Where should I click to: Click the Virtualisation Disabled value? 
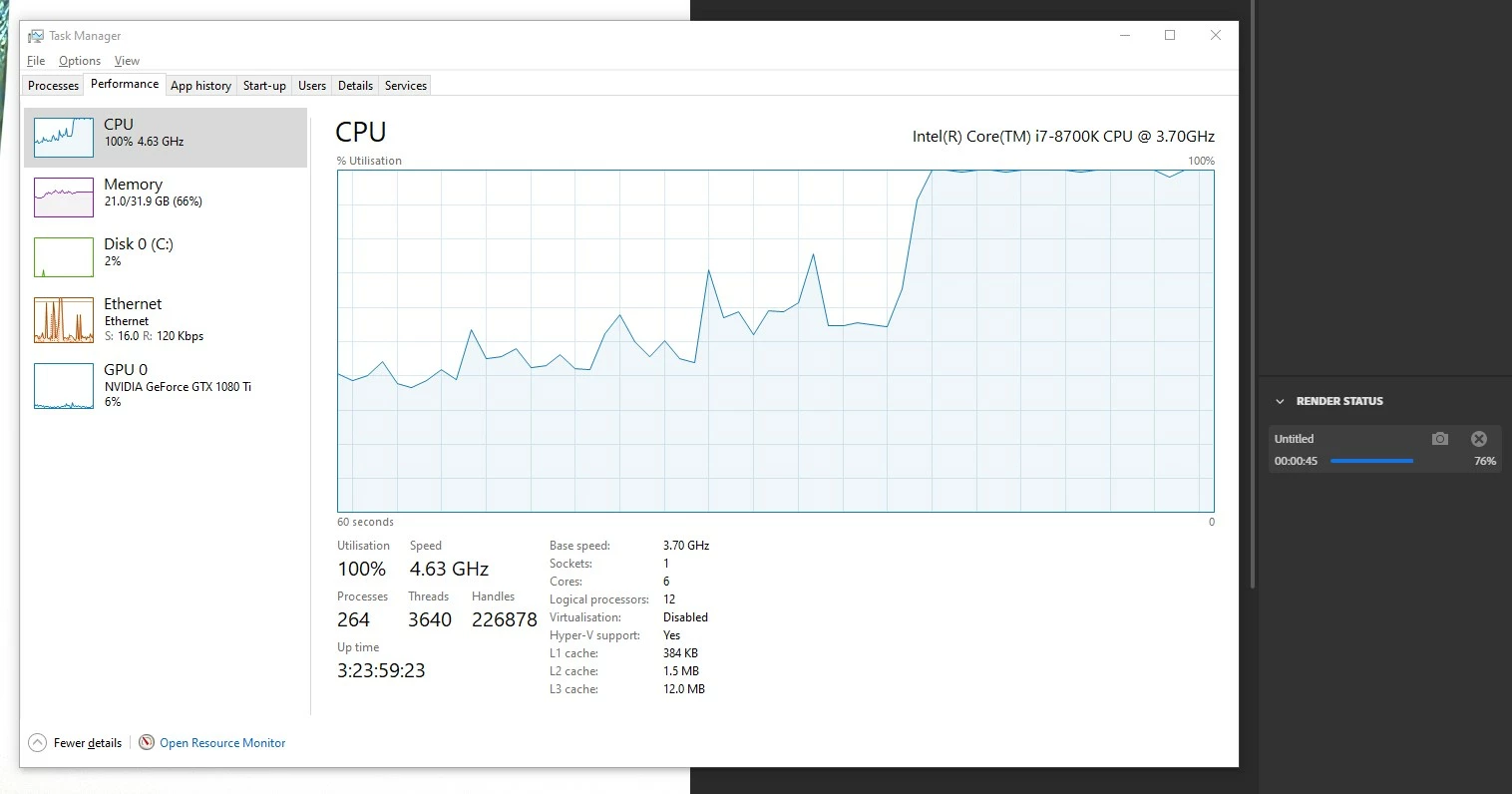(685, 617)
